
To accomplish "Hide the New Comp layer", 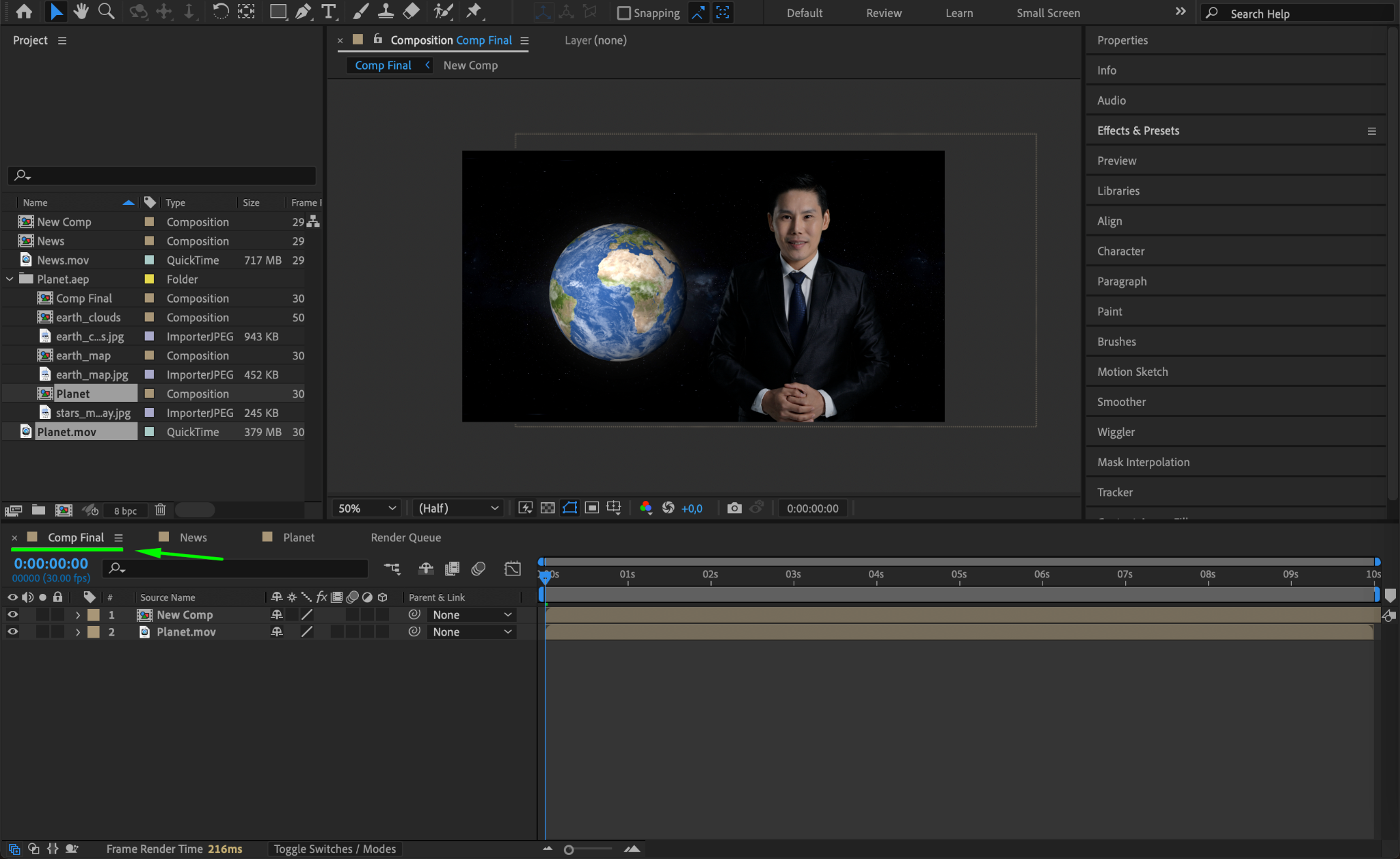I will point(12,614).
